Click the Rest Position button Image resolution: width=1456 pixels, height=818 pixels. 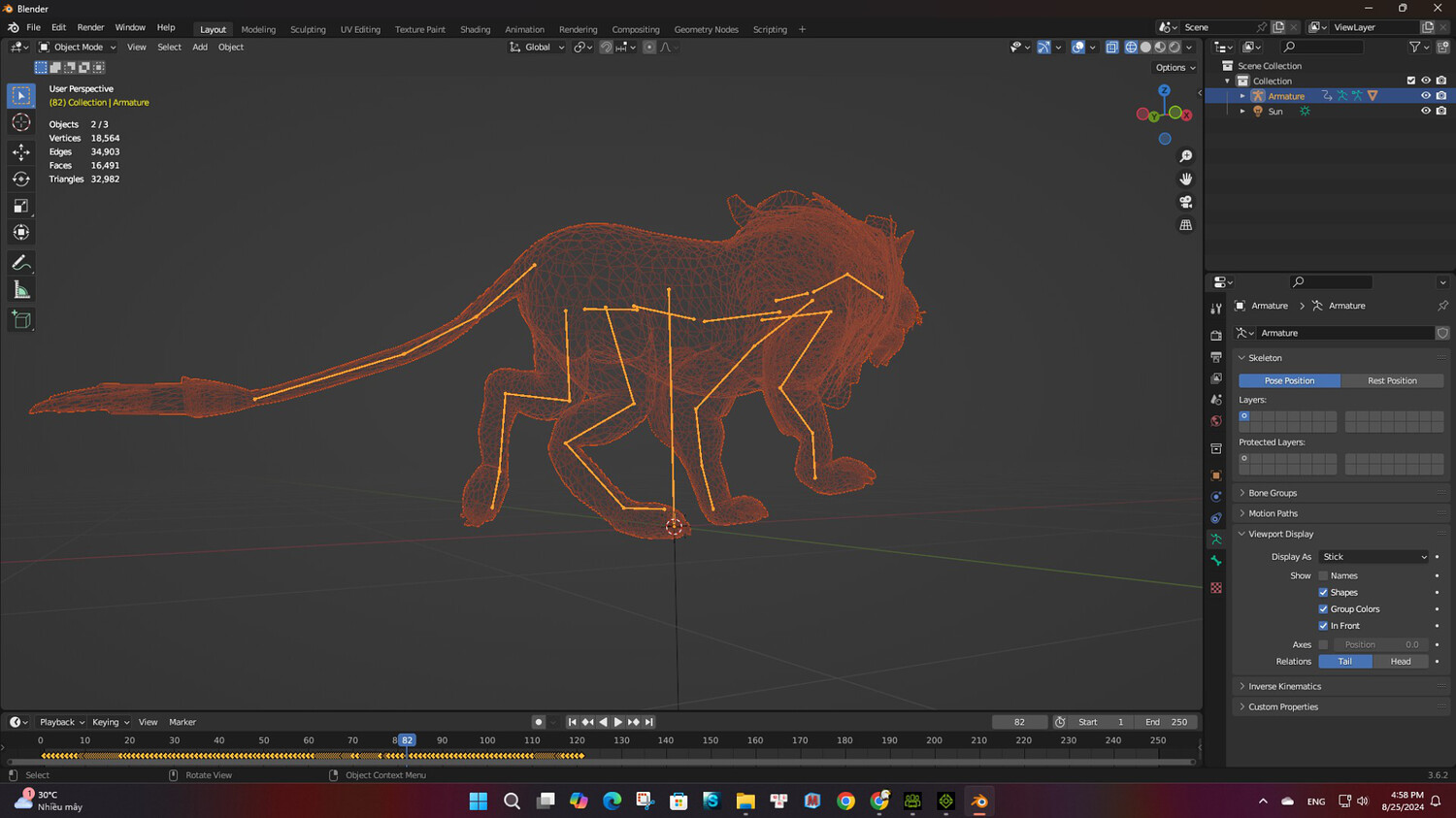tap(1392, 380)
